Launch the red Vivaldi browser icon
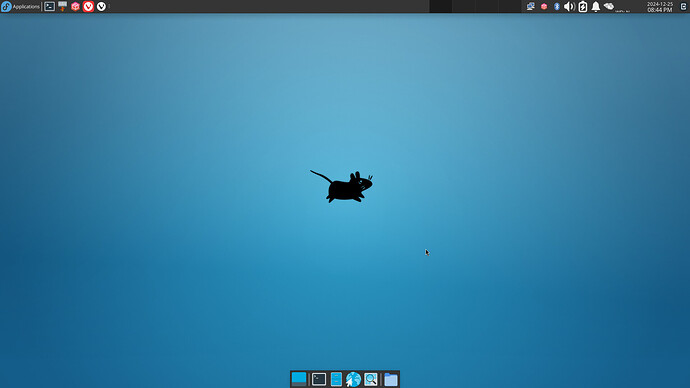 tap(88, 7)
